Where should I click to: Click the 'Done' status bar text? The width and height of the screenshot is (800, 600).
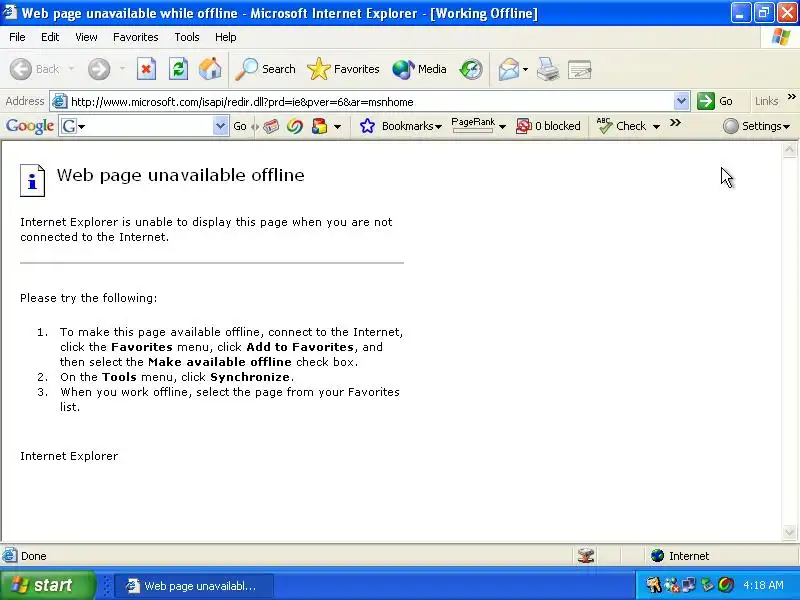pyautogui.click(x=34, y=556)
